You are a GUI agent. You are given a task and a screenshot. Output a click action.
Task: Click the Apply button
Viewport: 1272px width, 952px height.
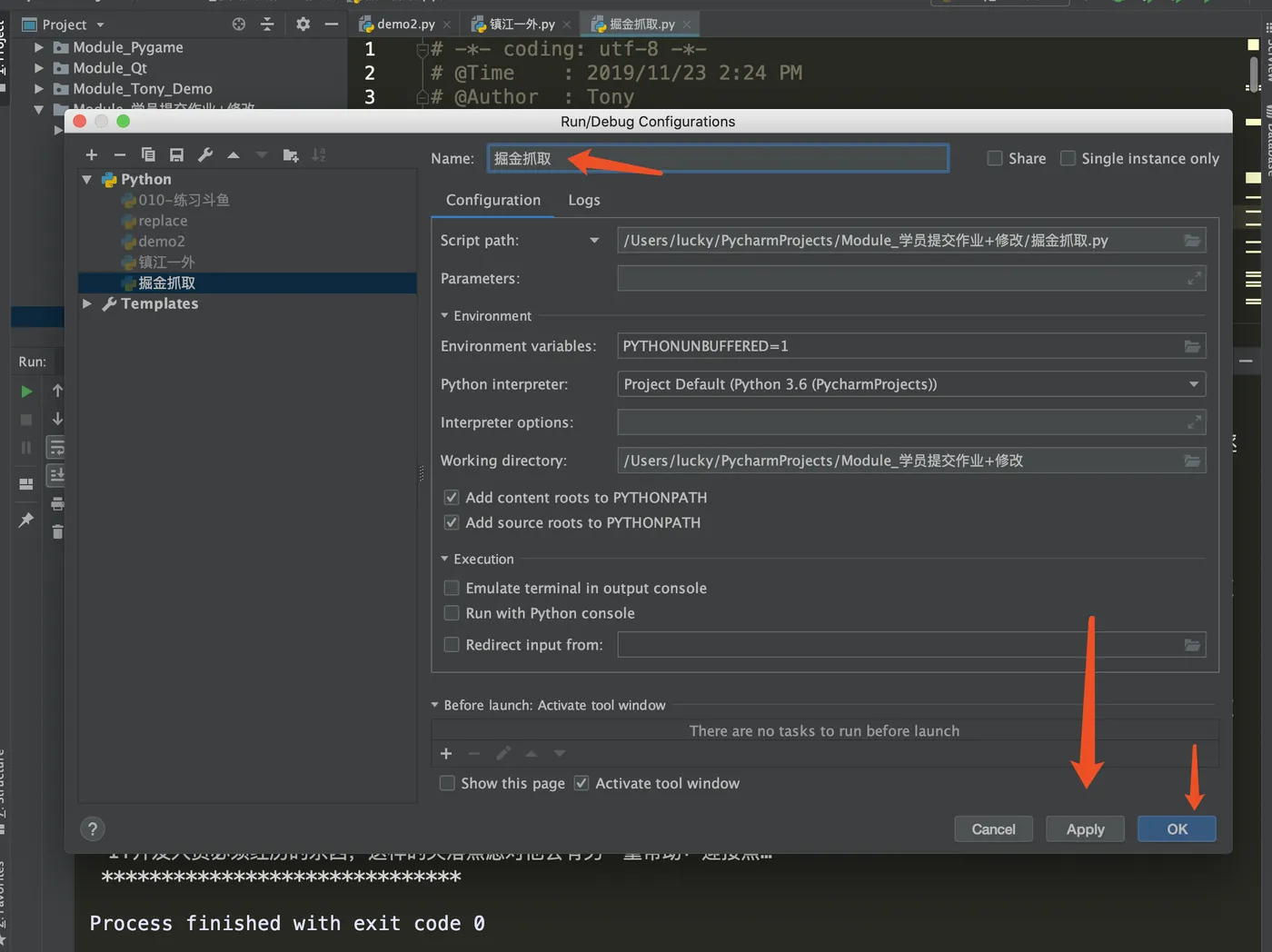point(1085,828)
